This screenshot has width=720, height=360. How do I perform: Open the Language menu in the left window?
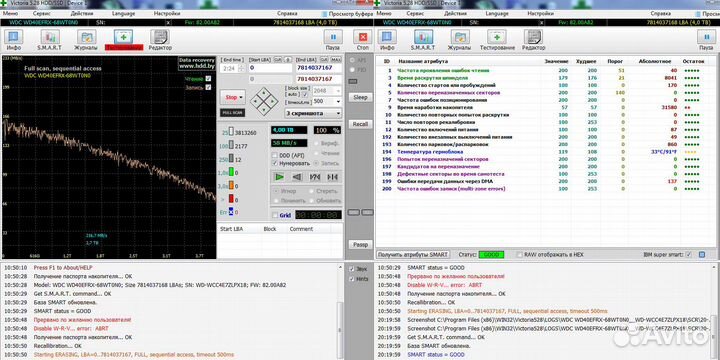point(123,14)
